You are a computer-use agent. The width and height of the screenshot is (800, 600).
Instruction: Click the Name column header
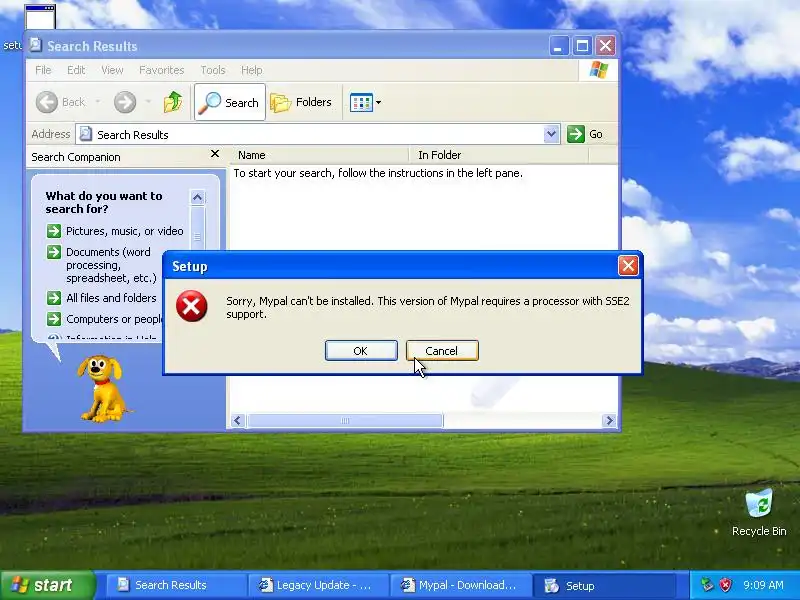(320, 155)
